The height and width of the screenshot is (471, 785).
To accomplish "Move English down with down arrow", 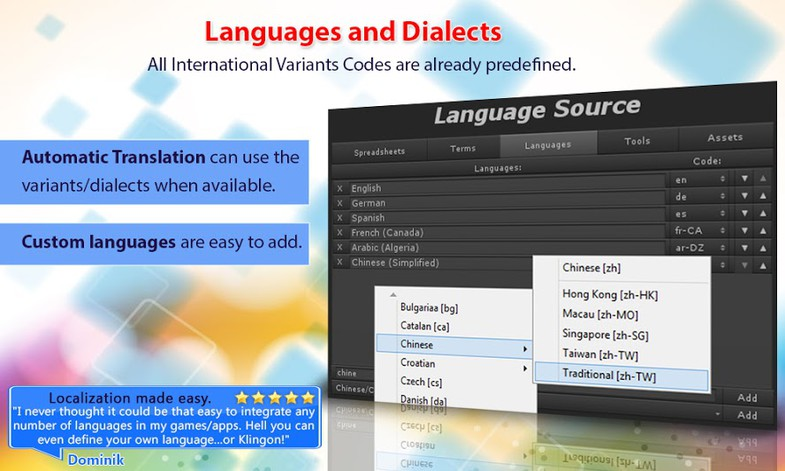I will (744, 179).
